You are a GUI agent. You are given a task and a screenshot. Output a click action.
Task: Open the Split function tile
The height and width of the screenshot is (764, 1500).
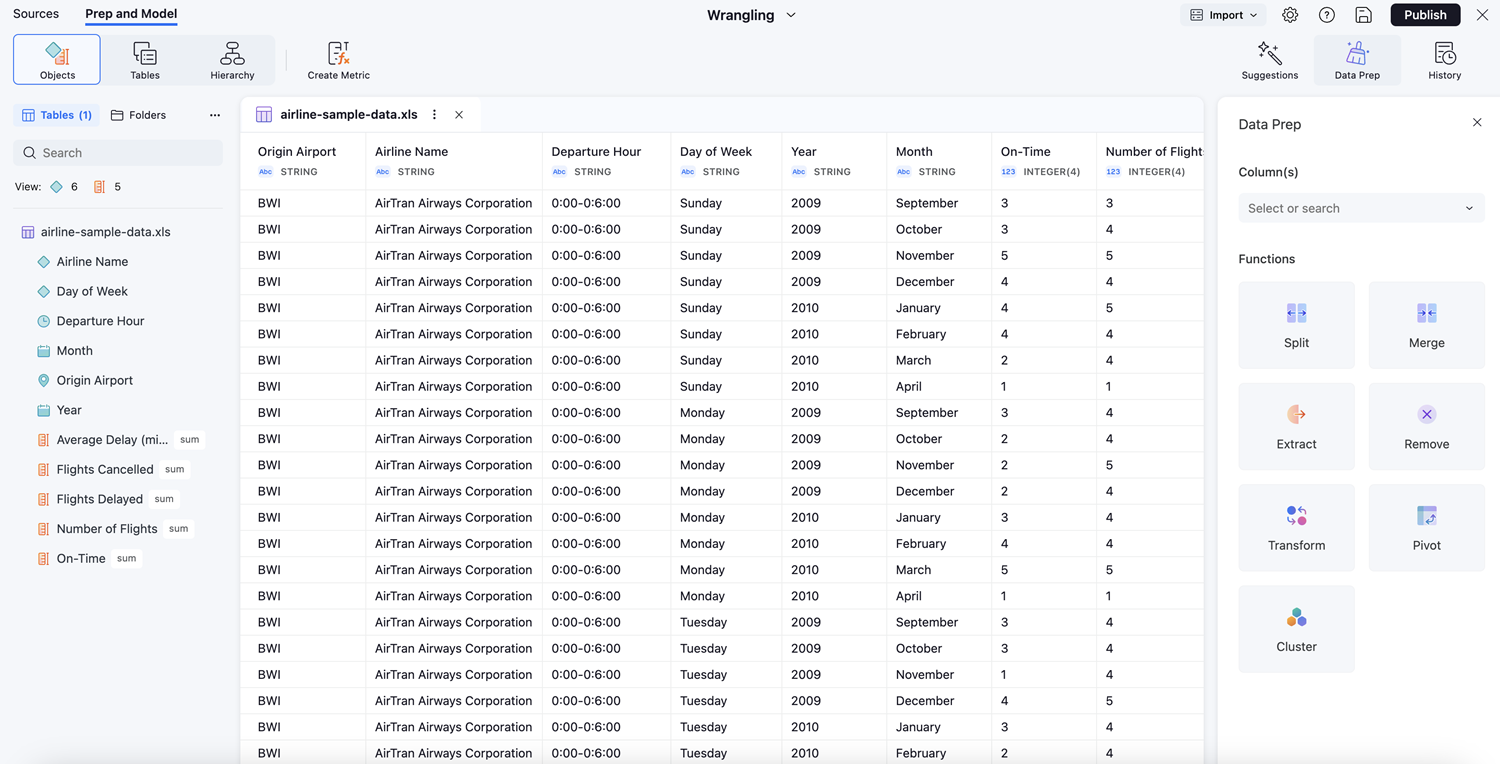(x=1296, y=325)
